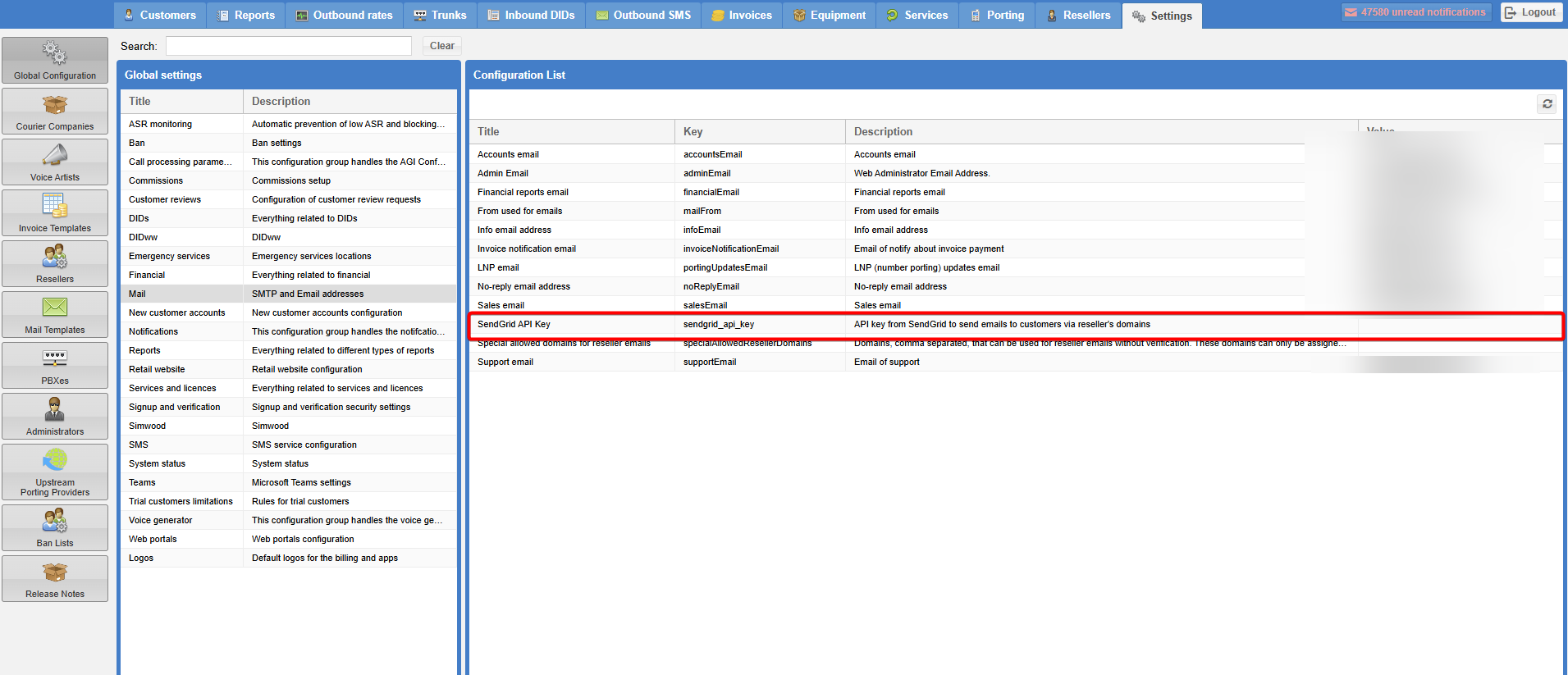1568x675 pixels.
Task: Open Upstream Porting Providers icon
Action: click(55, 461)
